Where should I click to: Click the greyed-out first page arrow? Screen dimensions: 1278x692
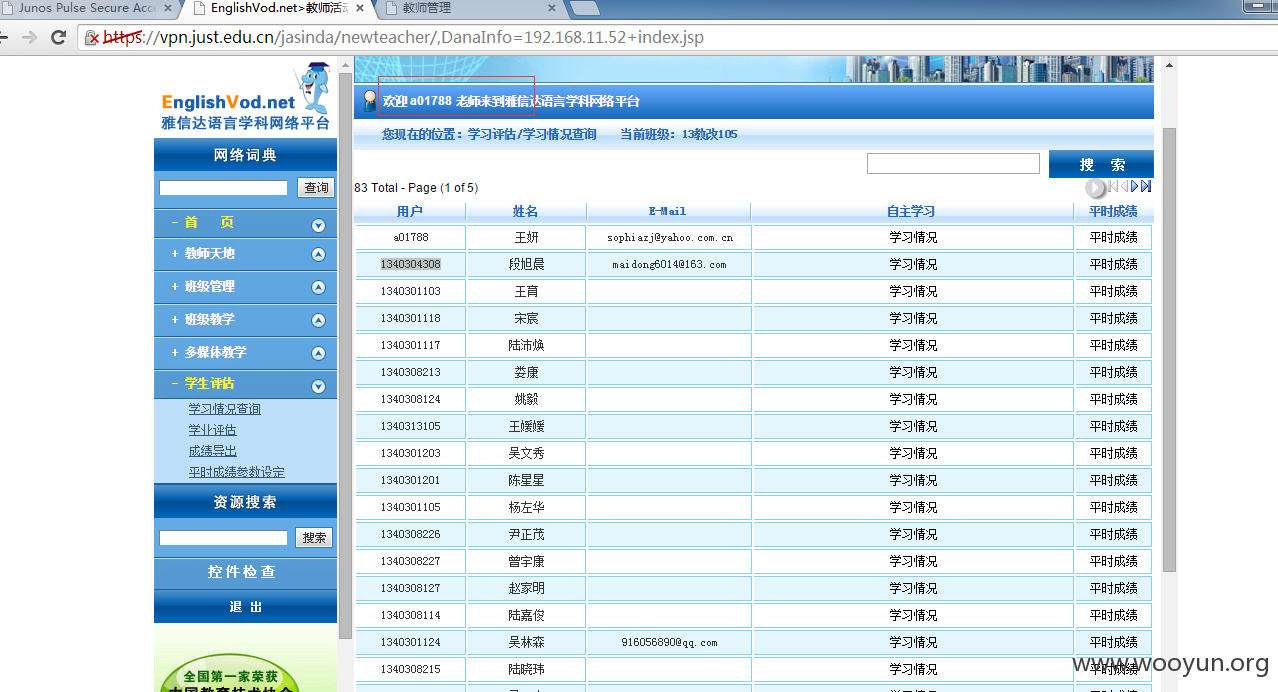coord(1113,186)
